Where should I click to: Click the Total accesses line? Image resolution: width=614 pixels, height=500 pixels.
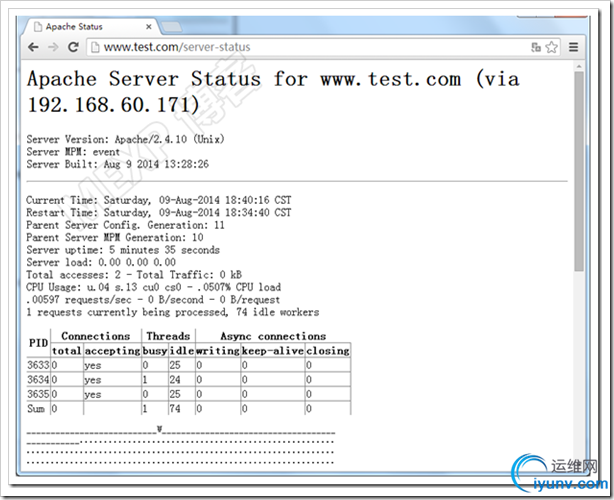134,275
